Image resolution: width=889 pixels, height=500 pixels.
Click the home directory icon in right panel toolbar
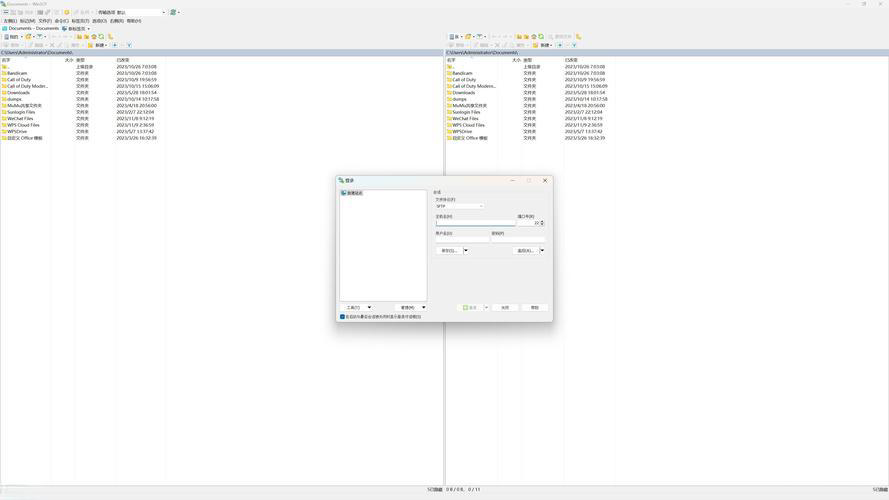pos(534,37)
